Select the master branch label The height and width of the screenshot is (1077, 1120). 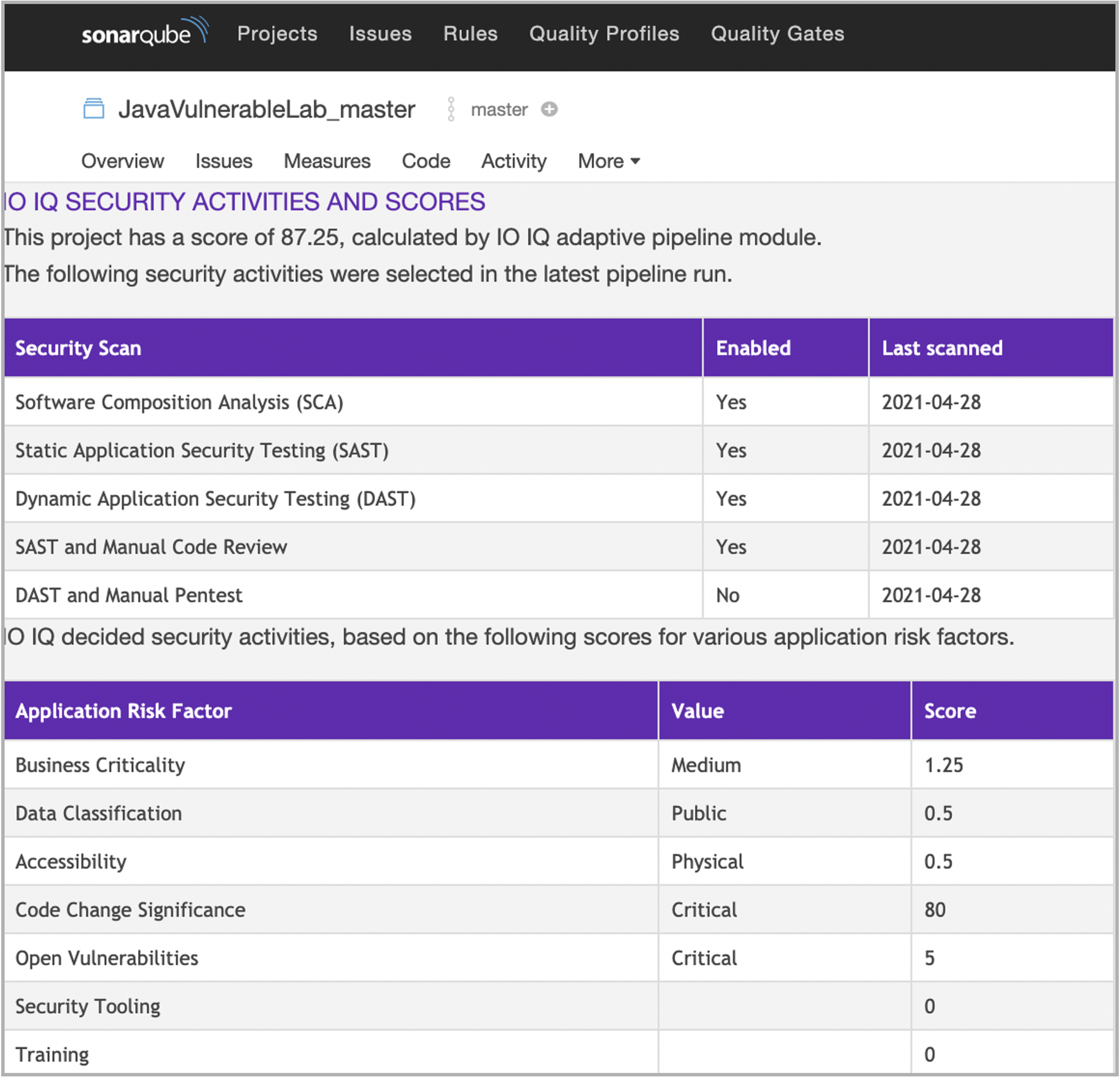499,109
